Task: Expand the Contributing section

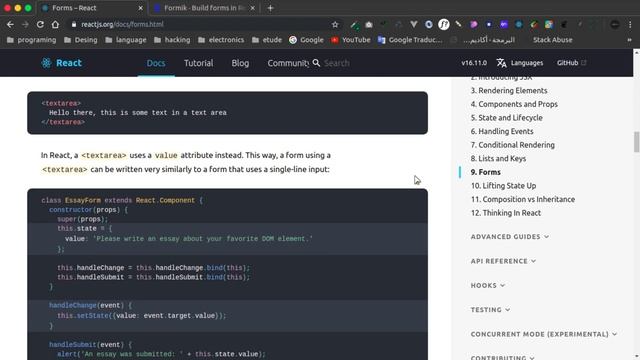Action: pyautogui.click(x=502, y=358)
